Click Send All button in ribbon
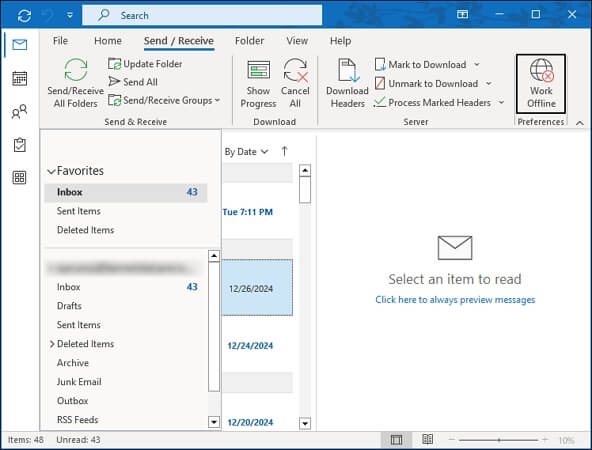 [x=133, y=82]
